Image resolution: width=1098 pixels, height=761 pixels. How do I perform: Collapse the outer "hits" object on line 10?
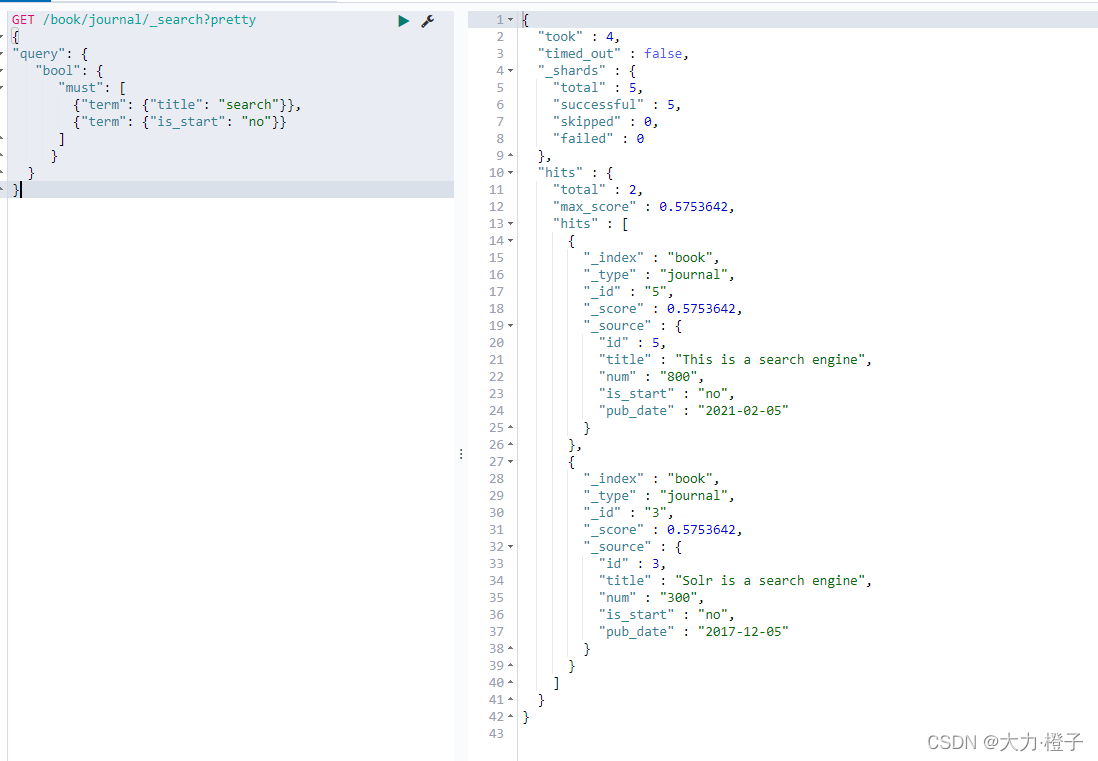click(510, 173)
